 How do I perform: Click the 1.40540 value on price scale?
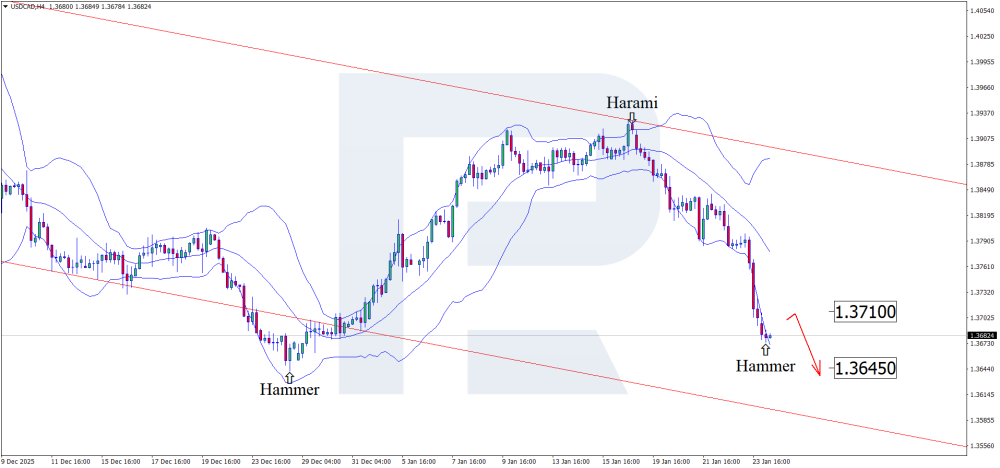[x=980, y=10]
